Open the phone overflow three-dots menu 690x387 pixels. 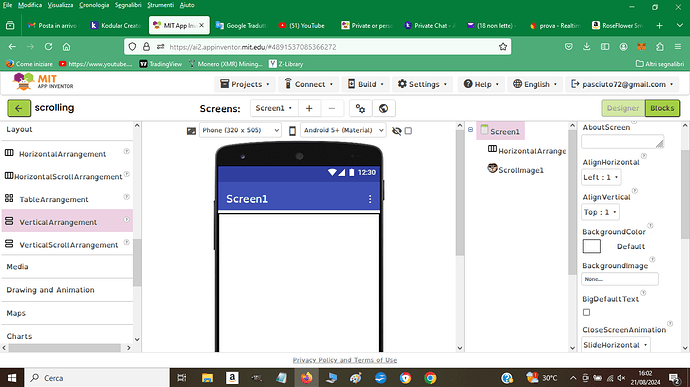[370, 199]
